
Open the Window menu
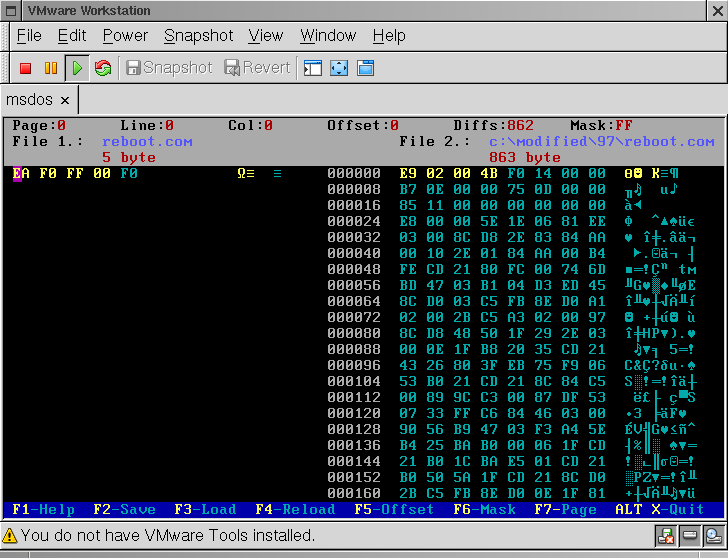coord(328,36)
